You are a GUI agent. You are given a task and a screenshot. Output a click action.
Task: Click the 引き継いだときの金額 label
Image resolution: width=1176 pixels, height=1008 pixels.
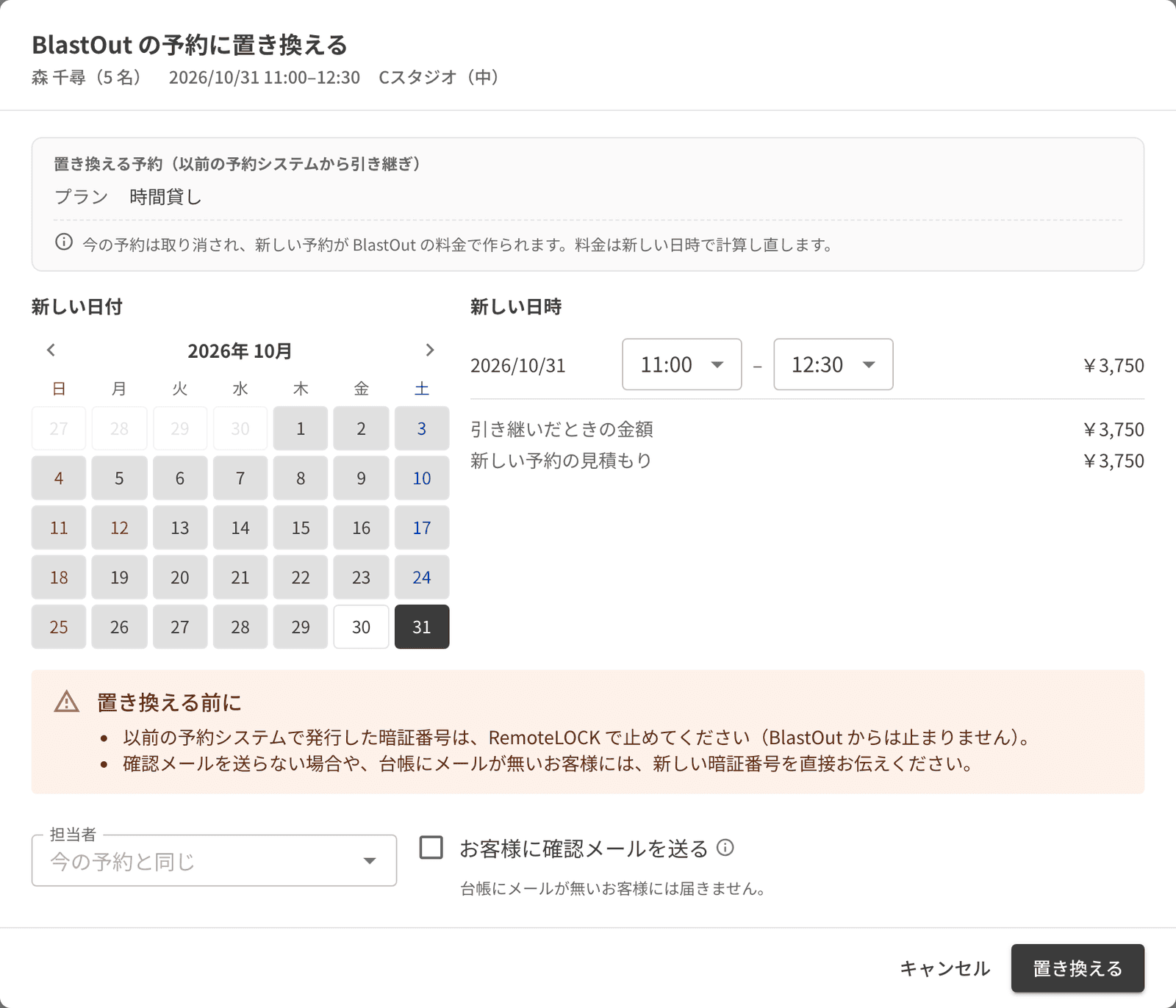click(562, 429)
